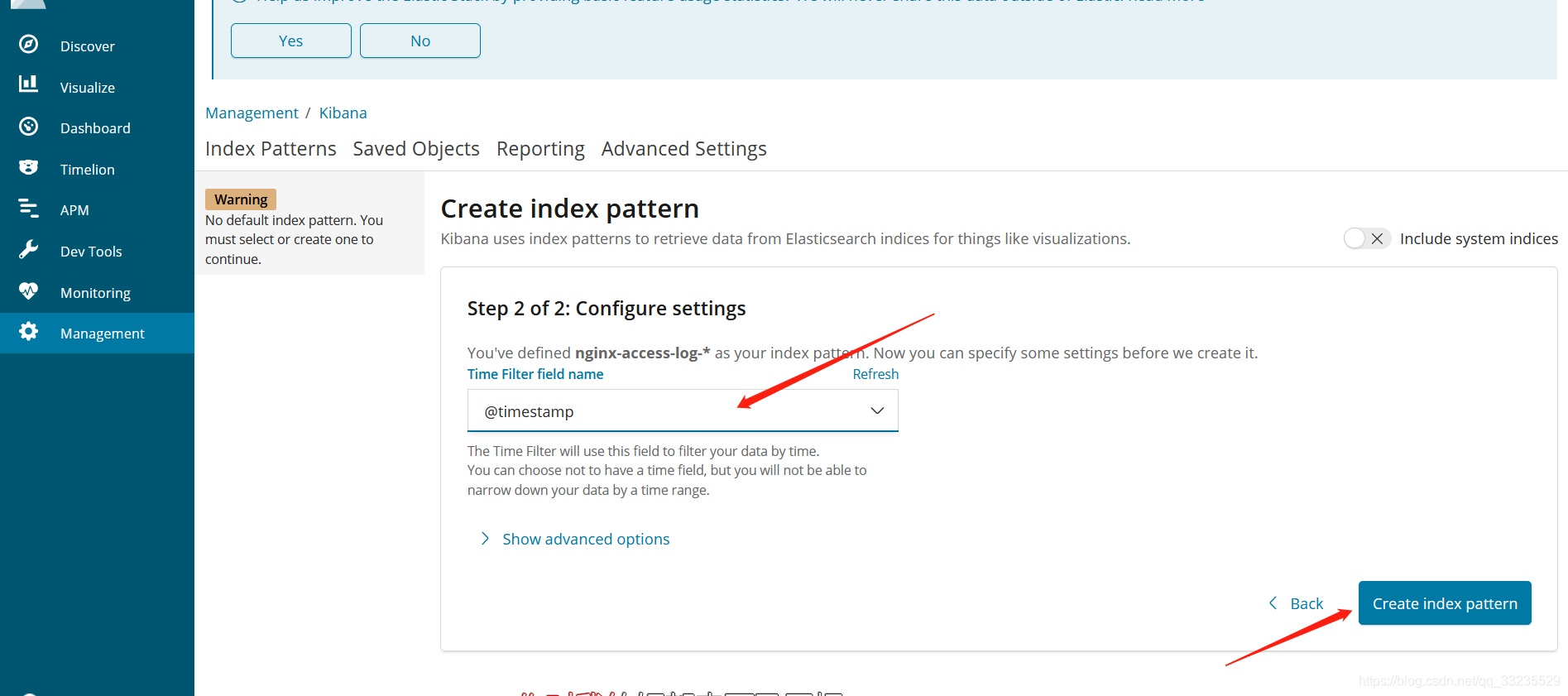The image size is (1568, 696).
Task: Click nginx-access-log-* pattern name text
Action: [x=642, y=353]
